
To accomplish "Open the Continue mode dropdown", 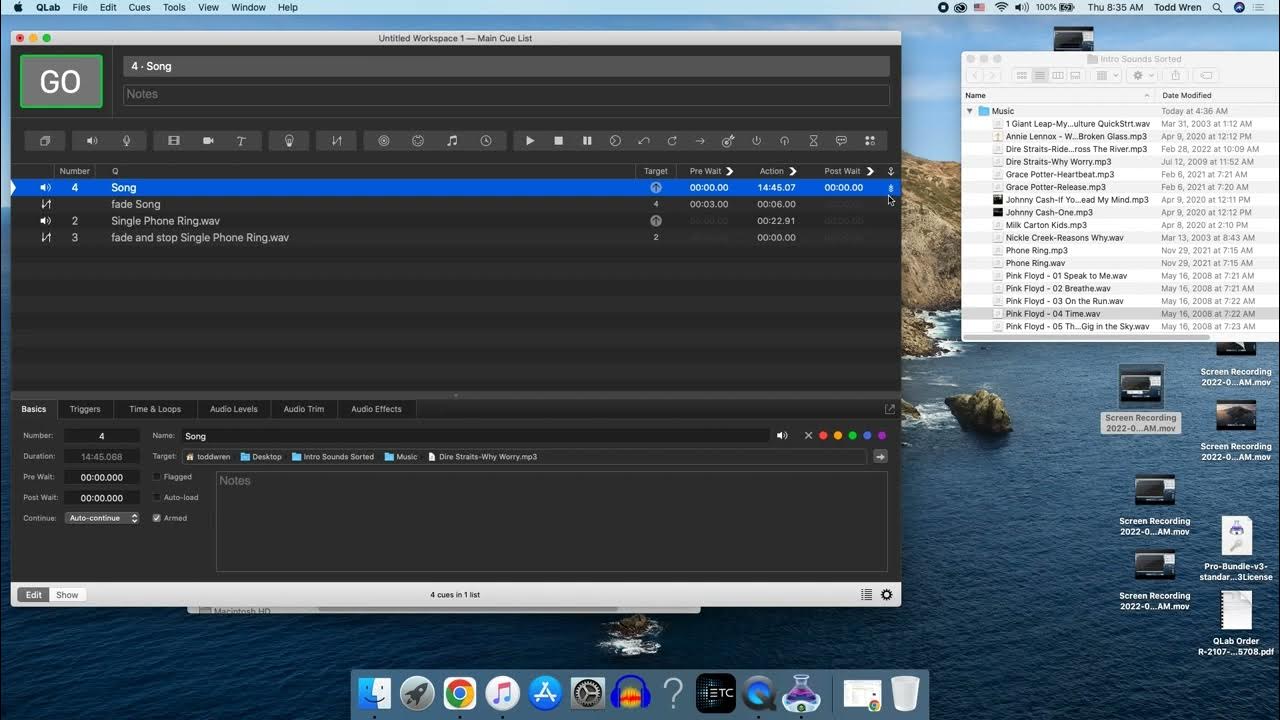I will click(x=102, y=518).
